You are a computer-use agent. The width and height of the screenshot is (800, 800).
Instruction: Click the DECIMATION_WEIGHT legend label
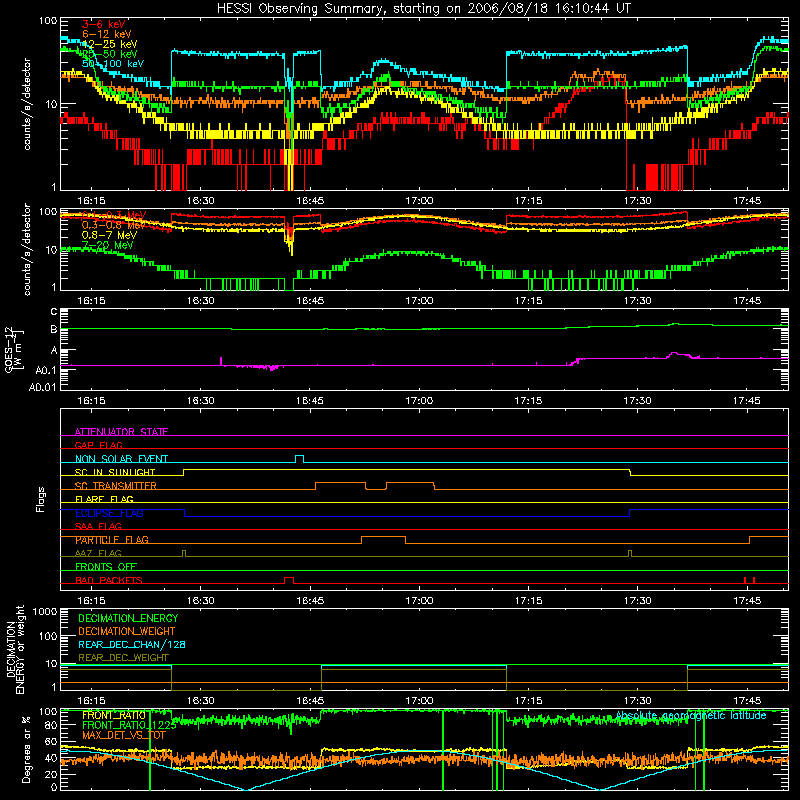click(x=127, y=631)
